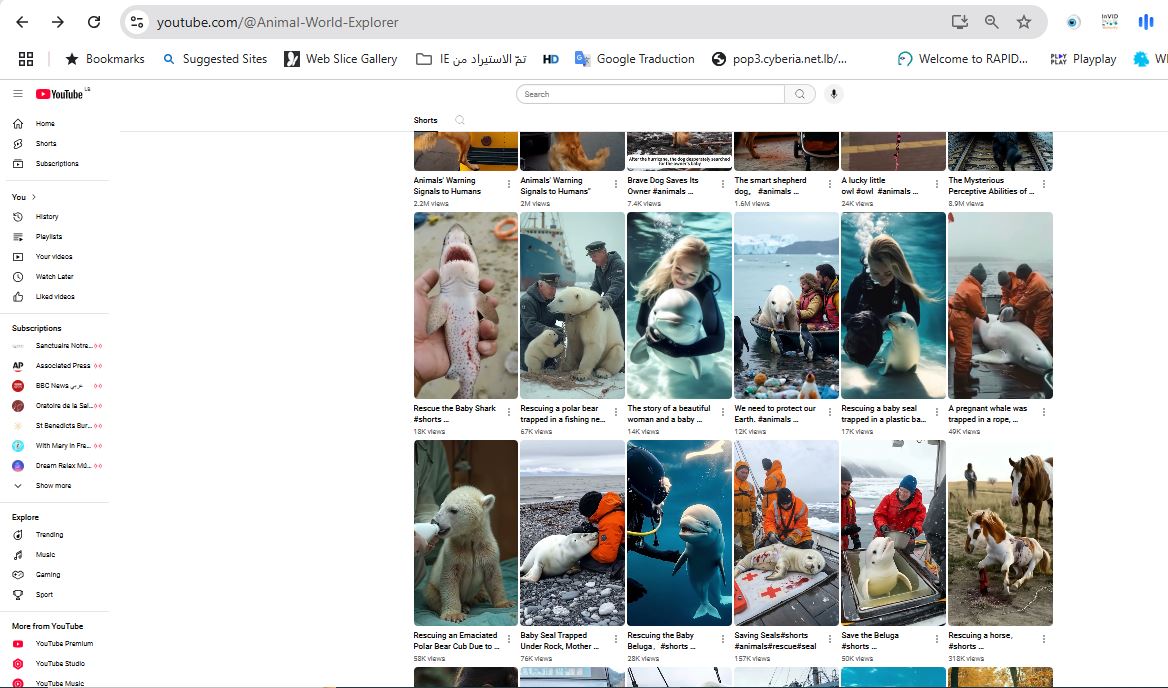1168x688 pixels.
Task: Open Google Traduction bookmark
Action: (634, 59)
